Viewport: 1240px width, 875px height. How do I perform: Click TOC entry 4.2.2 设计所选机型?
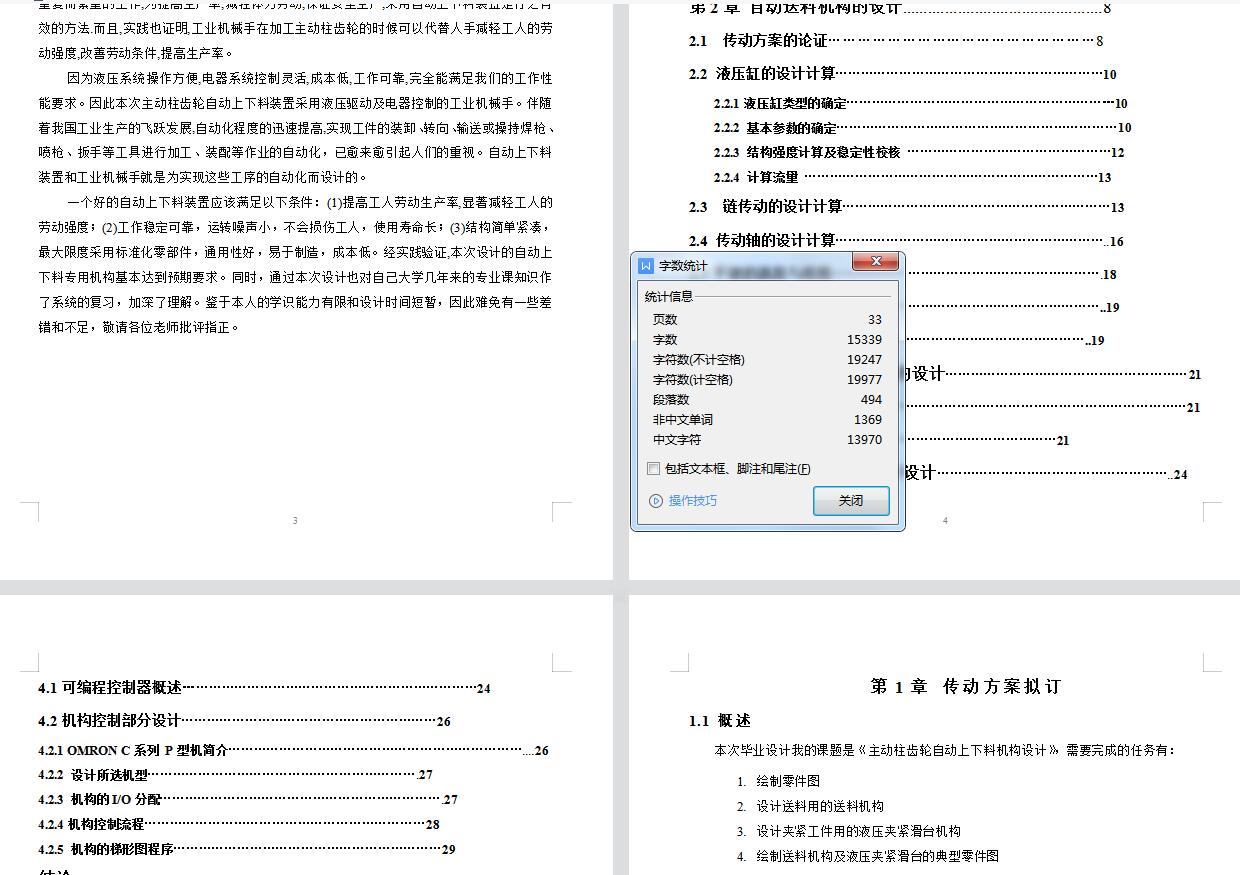236,775
